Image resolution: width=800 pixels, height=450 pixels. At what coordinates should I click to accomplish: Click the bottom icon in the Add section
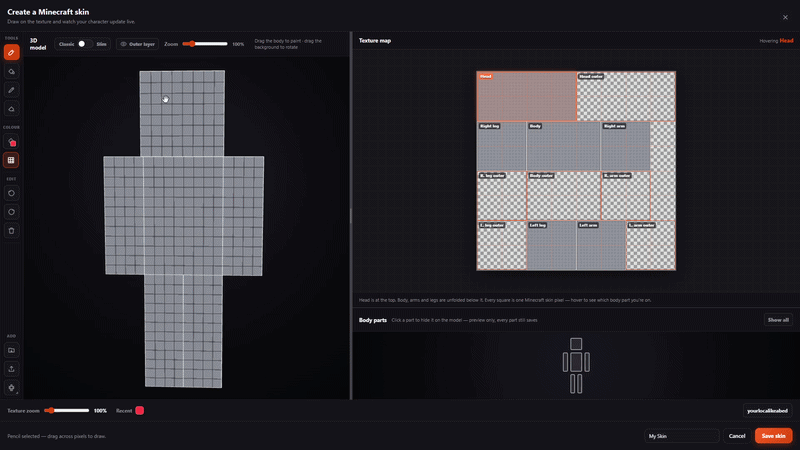(11, 388)
